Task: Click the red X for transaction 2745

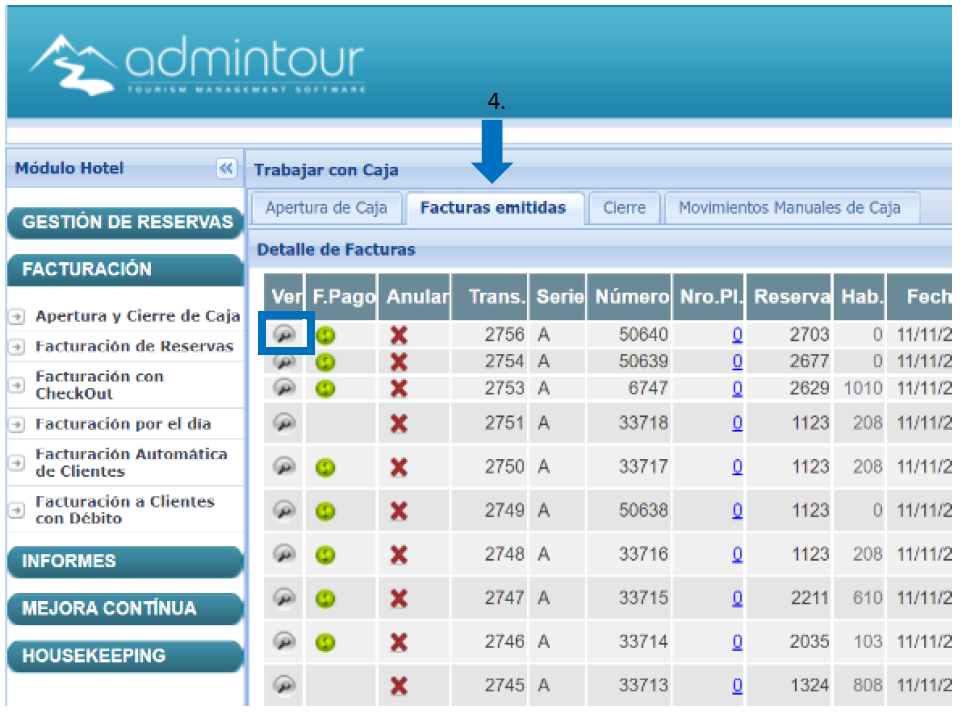Action: click(x=398, y=686)
